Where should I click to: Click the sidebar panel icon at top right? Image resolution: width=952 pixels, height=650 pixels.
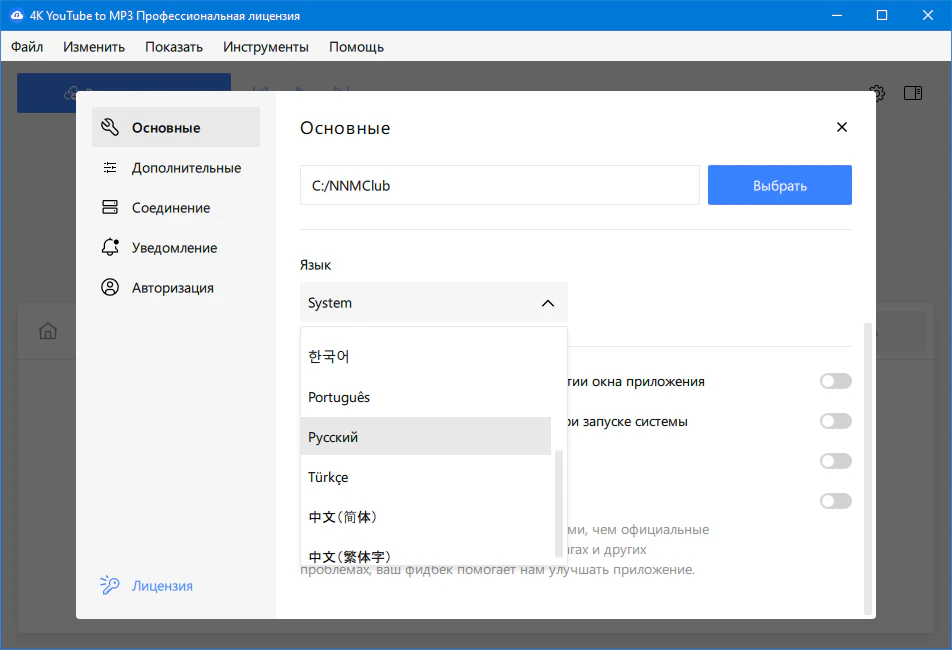pos(912,93)
